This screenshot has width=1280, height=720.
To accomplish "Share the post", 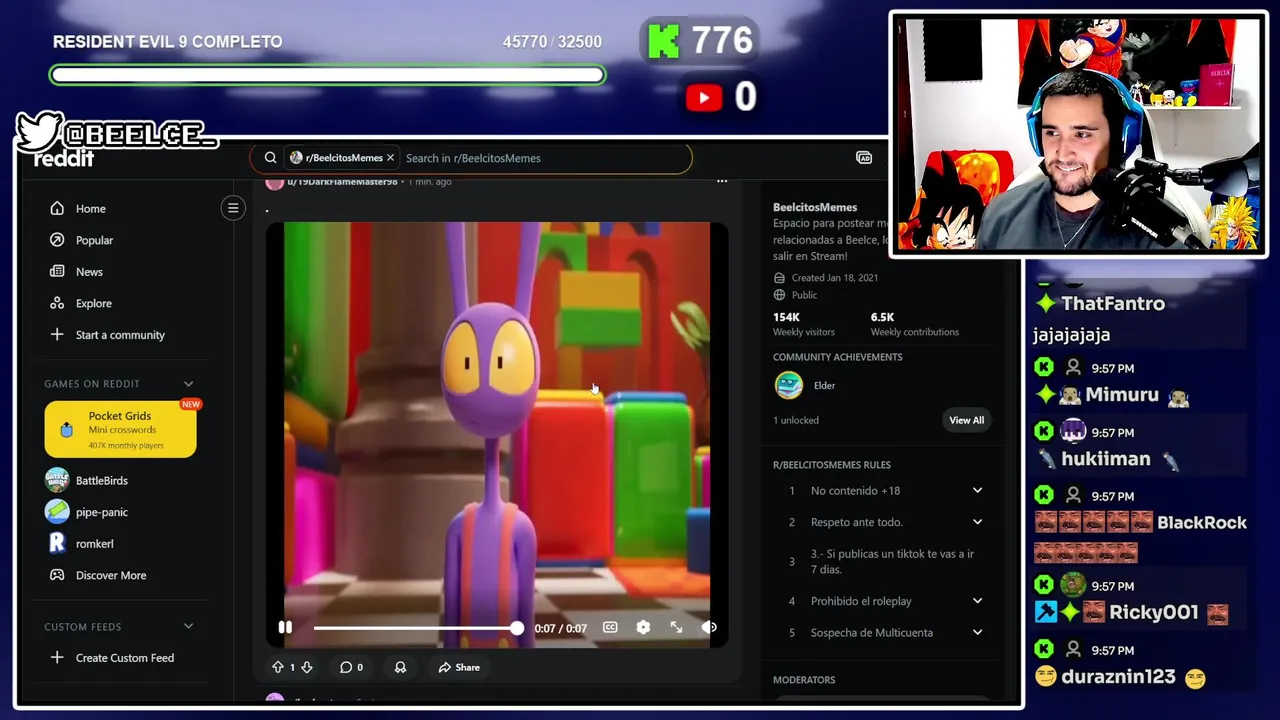I will (459, 667).
